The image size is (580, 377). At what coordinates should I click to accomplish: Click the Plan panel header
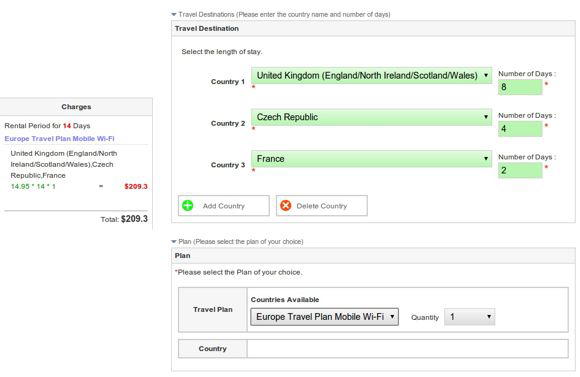[x=373, y=256]
